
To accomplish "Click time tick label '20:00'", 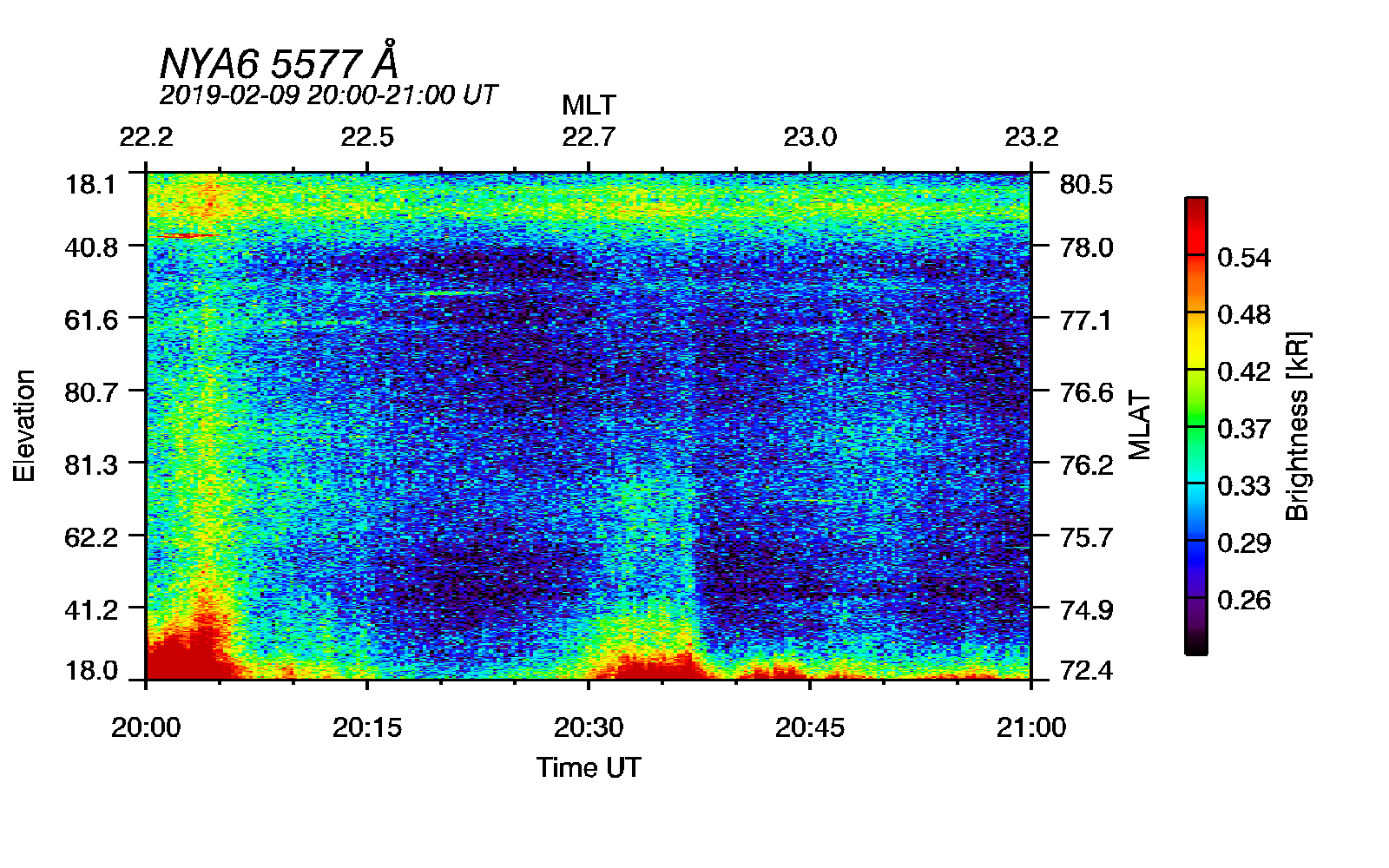I will (146, 727).
